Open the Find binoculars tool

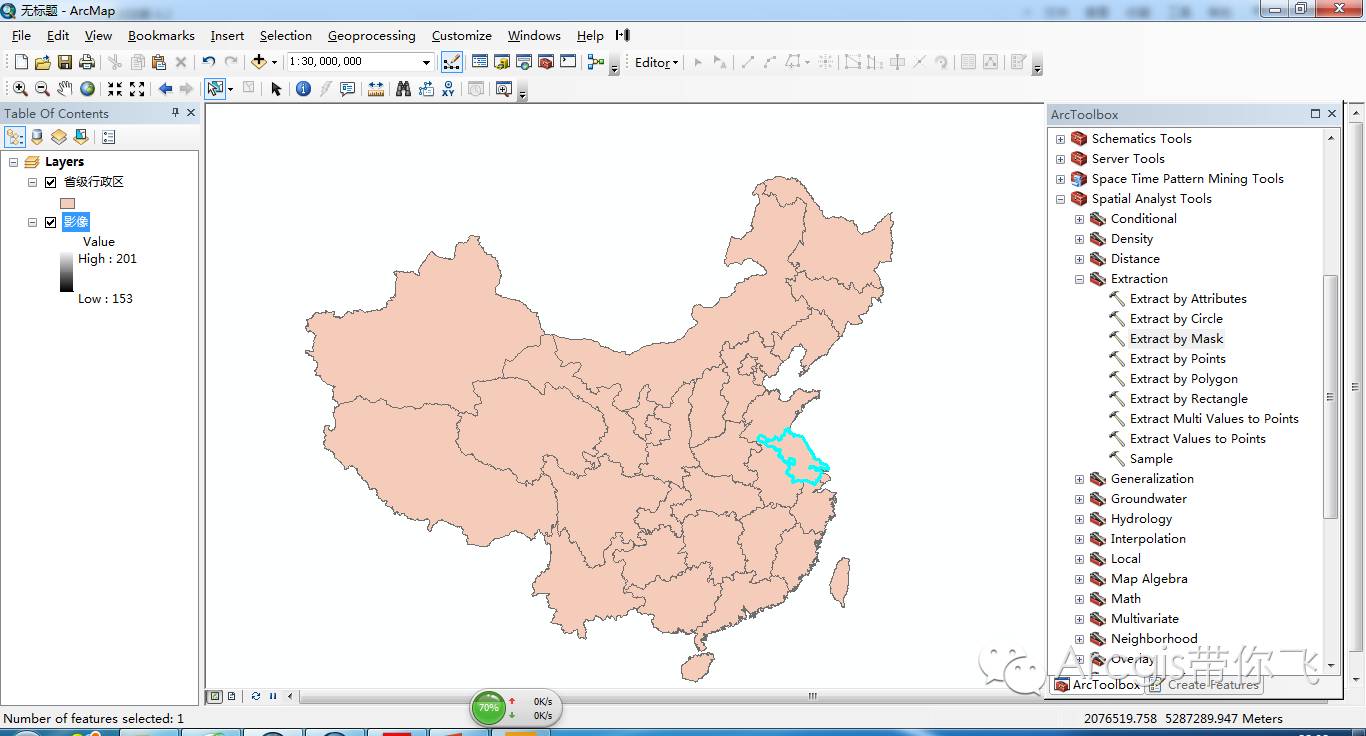coord(404,89)
